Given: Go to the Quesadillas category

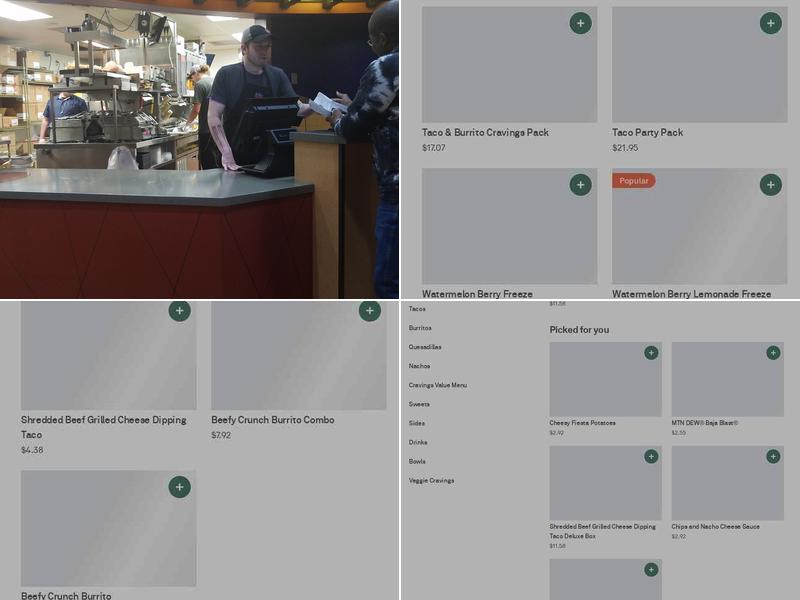Looking at the screenshot, I should point(425,347).
